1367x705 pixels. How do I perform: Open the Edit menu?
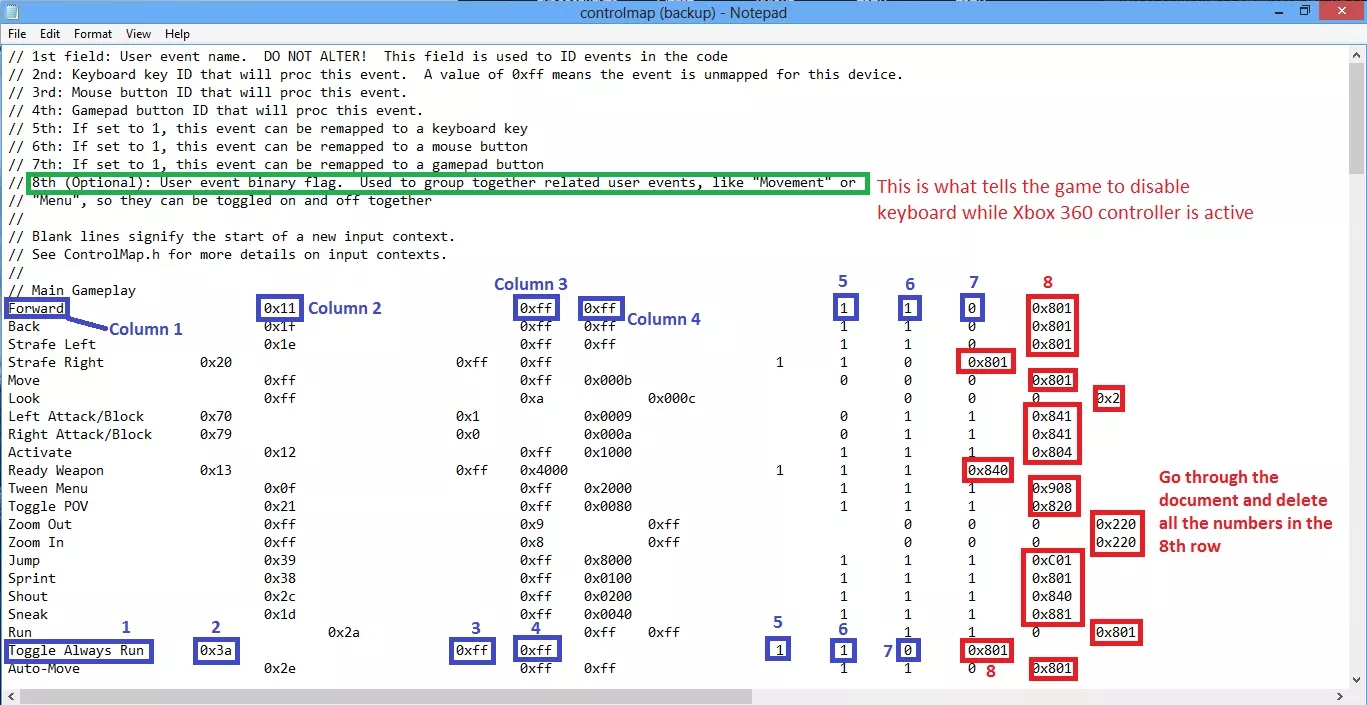50,34
